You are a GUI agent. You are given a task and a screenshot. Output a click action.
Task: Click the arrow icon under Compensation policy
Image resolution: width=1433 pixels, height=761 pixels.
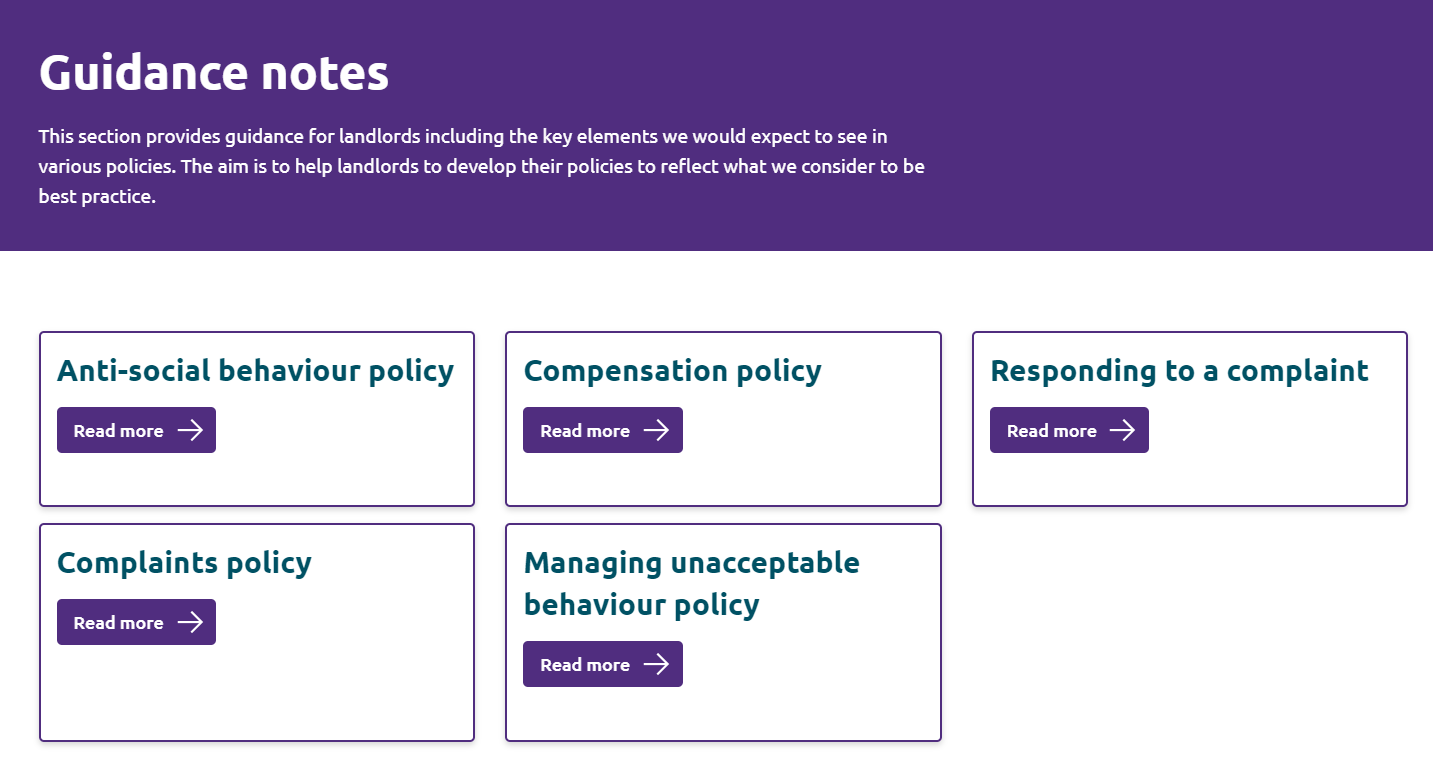pos(656,430)
